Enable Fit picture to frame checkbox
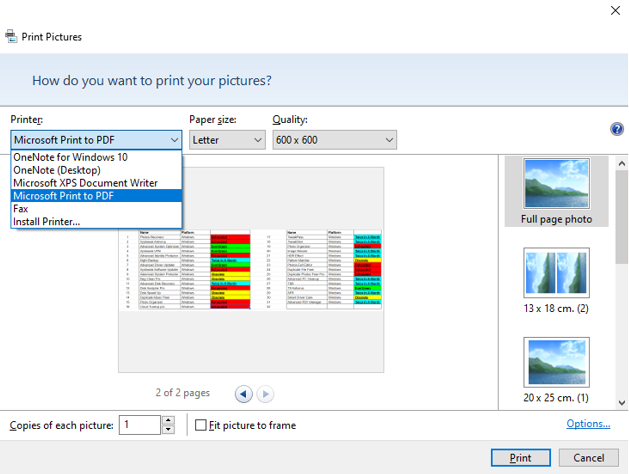The width and height of the screenshot is (629, 474). tap(201, 425)
